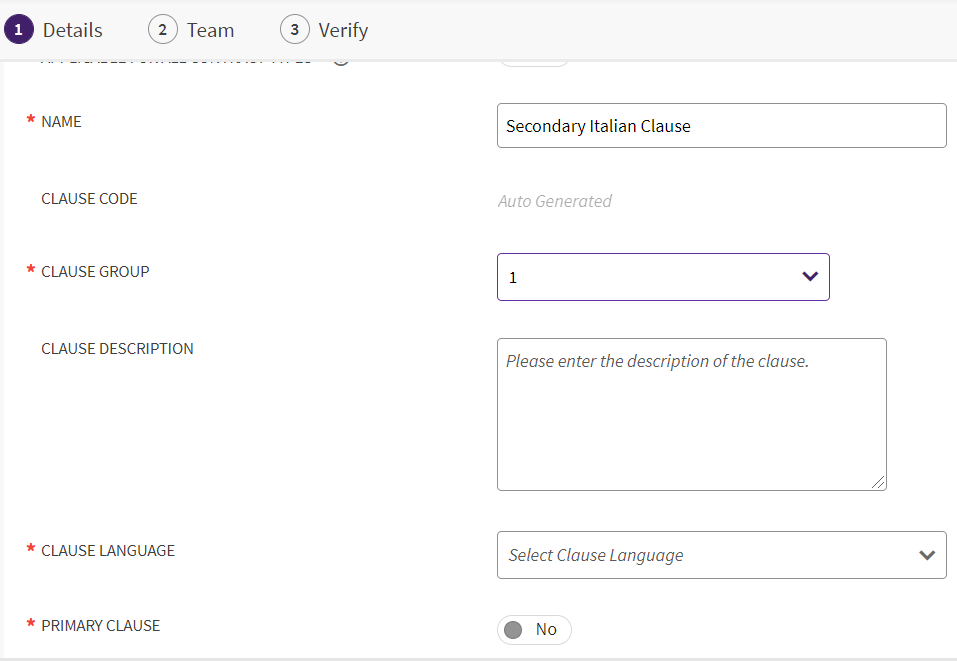Click the Clause Language chevron arrow

(927, 555)
